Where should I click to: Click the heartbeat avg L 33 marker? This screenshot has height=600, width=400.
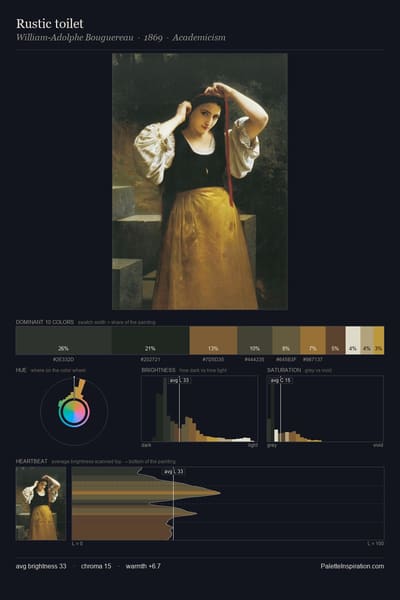coord(174,471)
